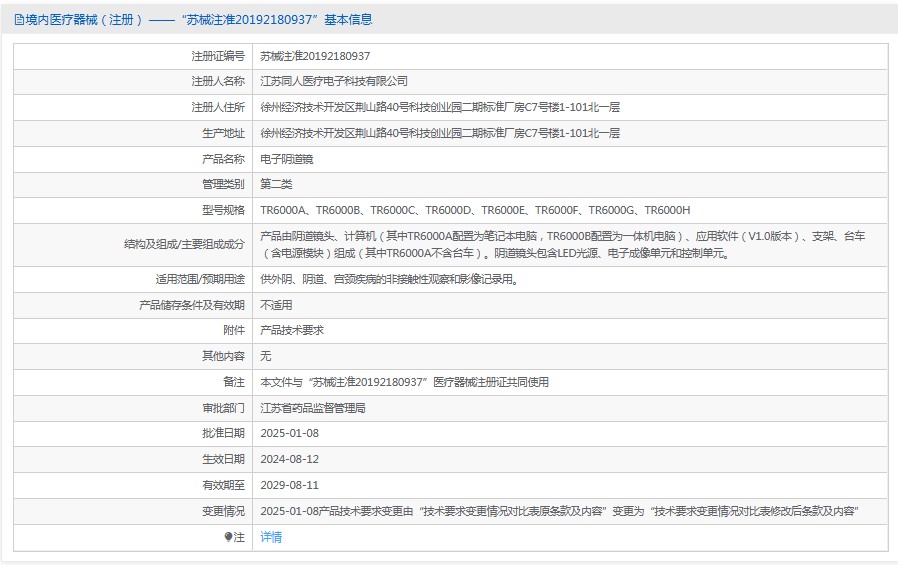The height and width of the screenshot is (565, 898).
Task: Click the 适用范围/预期用途 value text
Action: [x=389, y=279]
